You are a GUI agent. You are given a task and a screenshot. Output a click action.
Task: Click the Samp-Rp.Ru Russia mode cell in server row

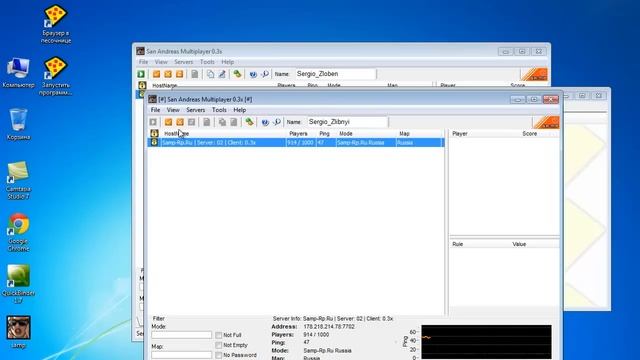[x=367, y=142]
